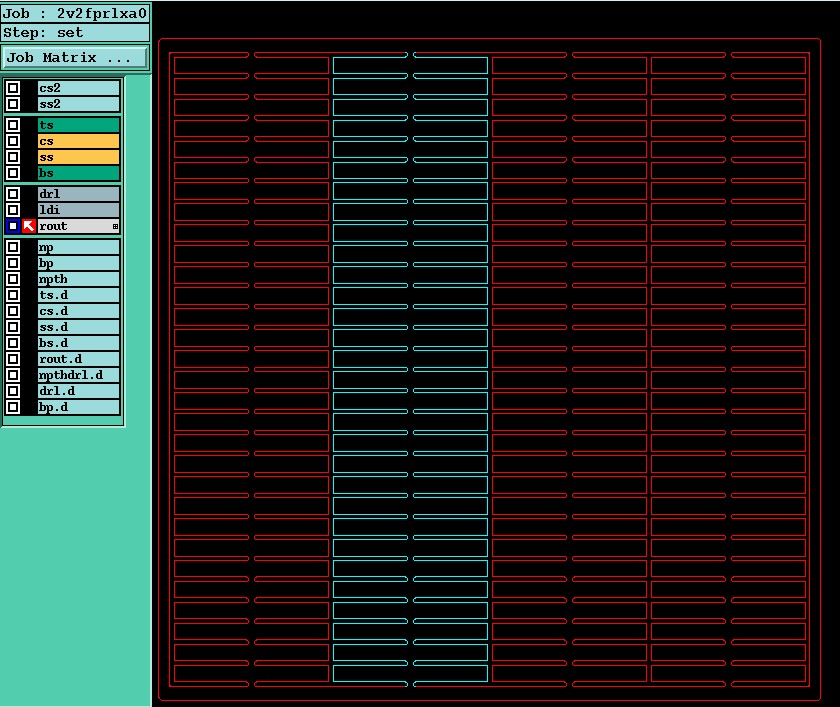The image size is (840, 707).
Task: Click the ss.d layer name
Action: point(79,327)
